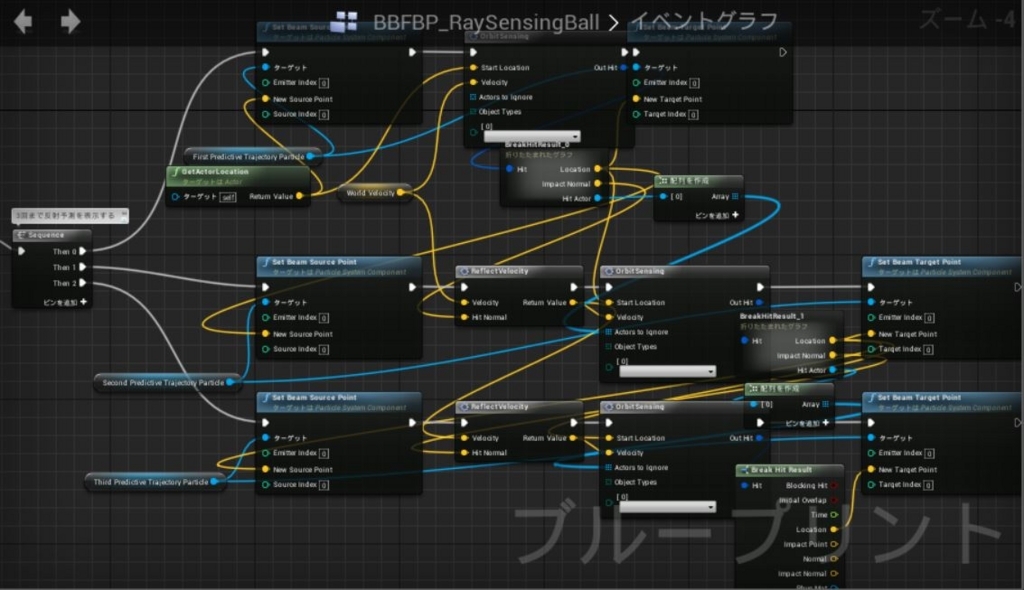Select the BBFBP_RaySensingBall breadcrumb

click(486, 22)
